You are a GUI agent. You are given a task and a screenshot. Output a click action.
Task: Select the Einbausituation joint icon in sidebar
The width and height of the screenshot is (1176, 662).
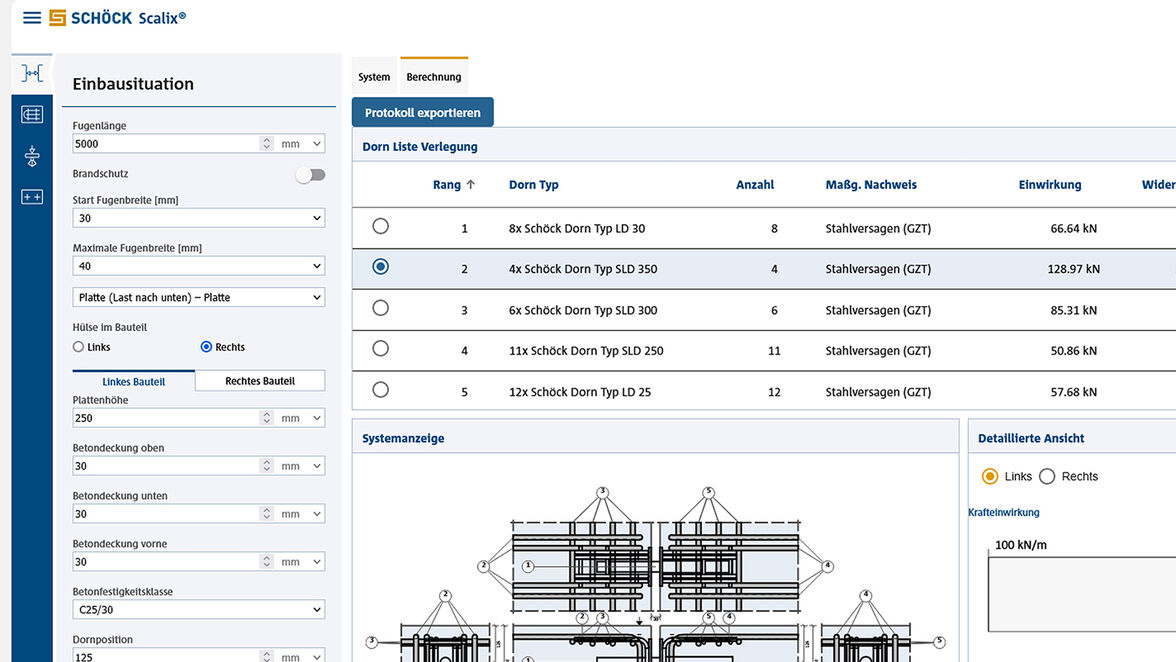[32, 73]
